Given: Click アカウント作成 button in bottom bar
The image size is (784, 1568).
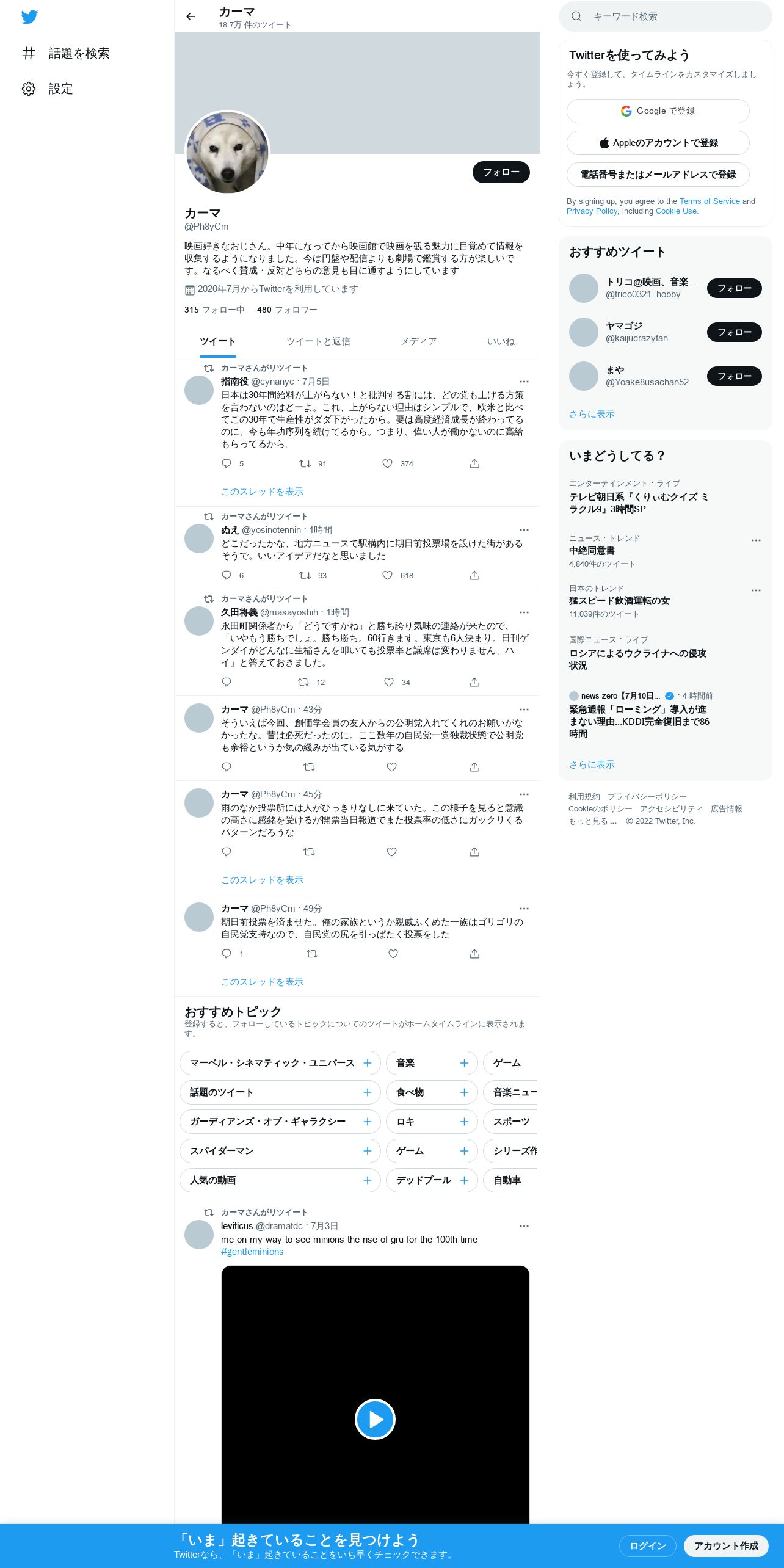Looking at the screenshot, I should (726, 1546).
